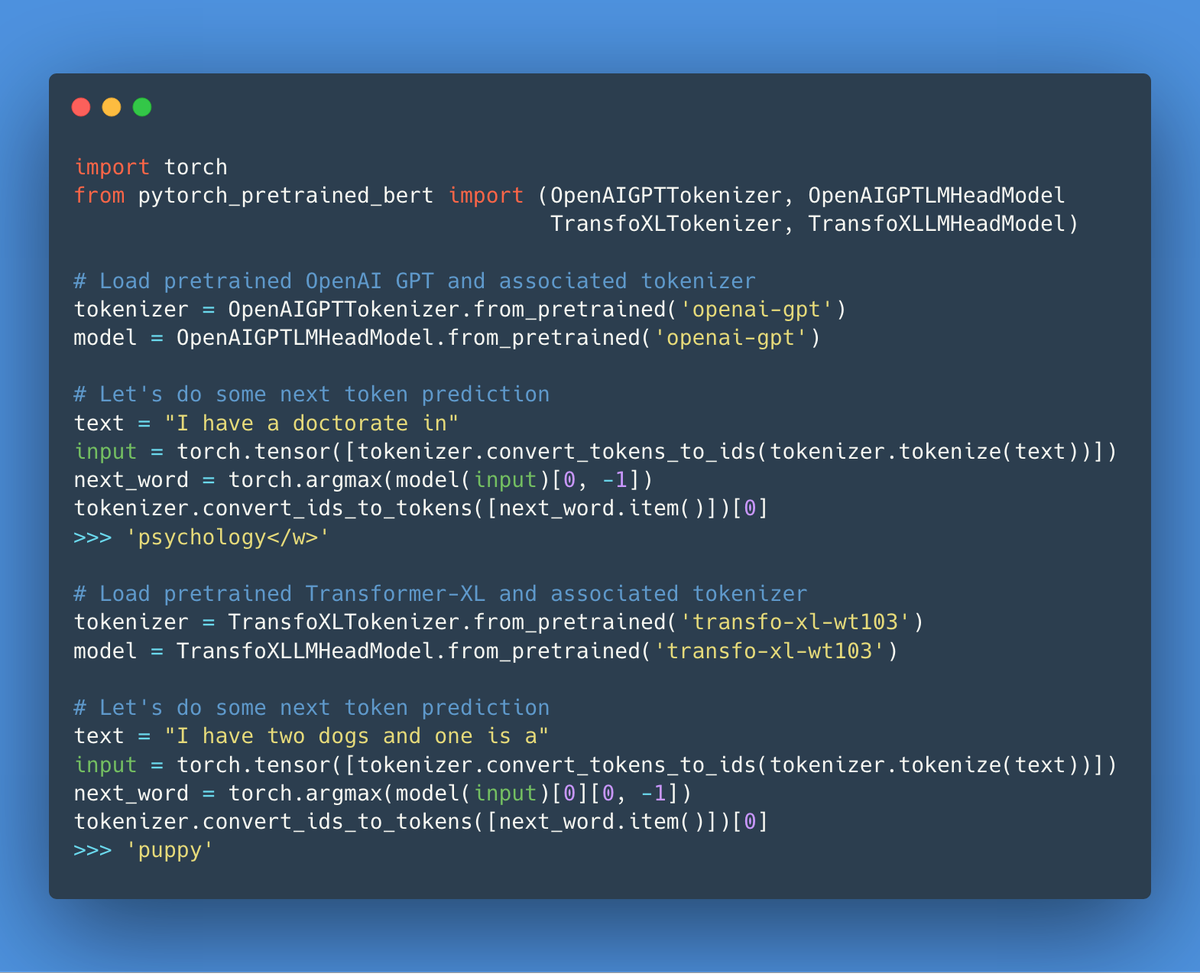
Task: Select the 'import torch' line
Action: click(x=151, y=167)
